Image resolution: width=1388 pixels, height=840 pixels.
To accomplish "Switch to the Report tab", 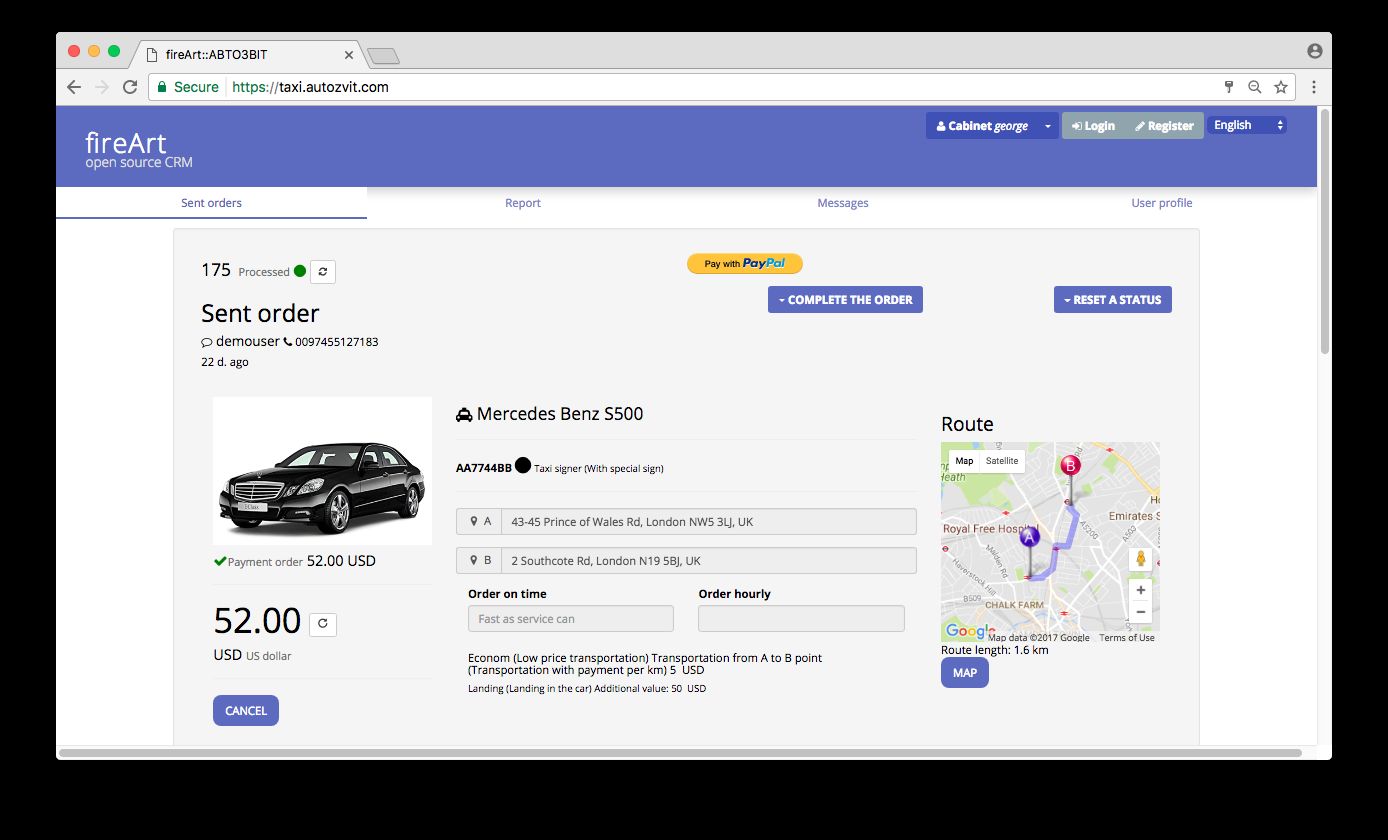I will pyautogui.click(x=522, y=203).
